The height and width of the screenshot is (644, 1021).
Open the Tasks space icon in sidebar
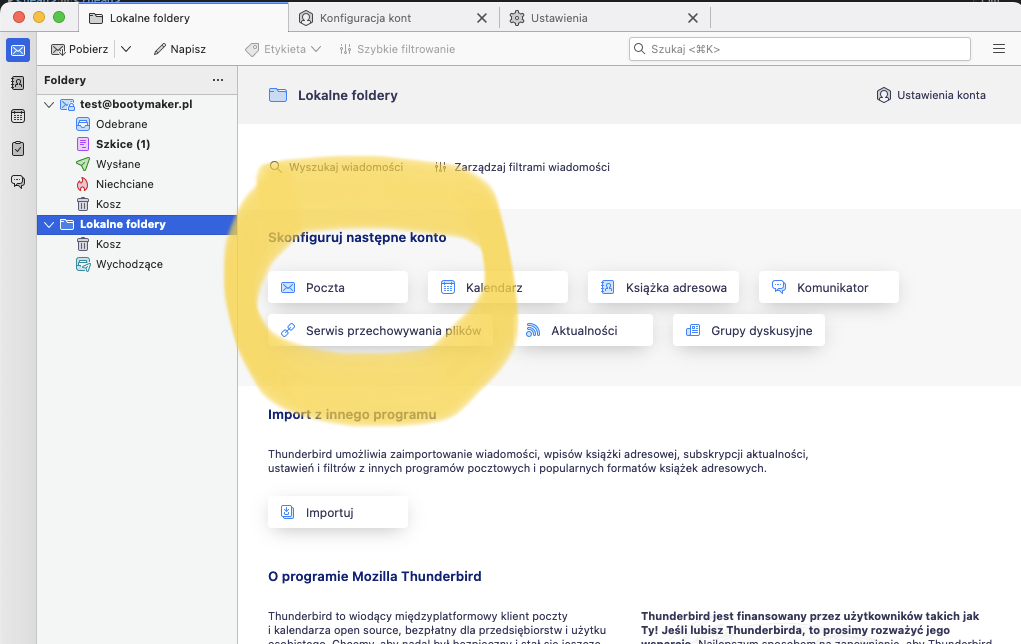(x=17, y=148)
